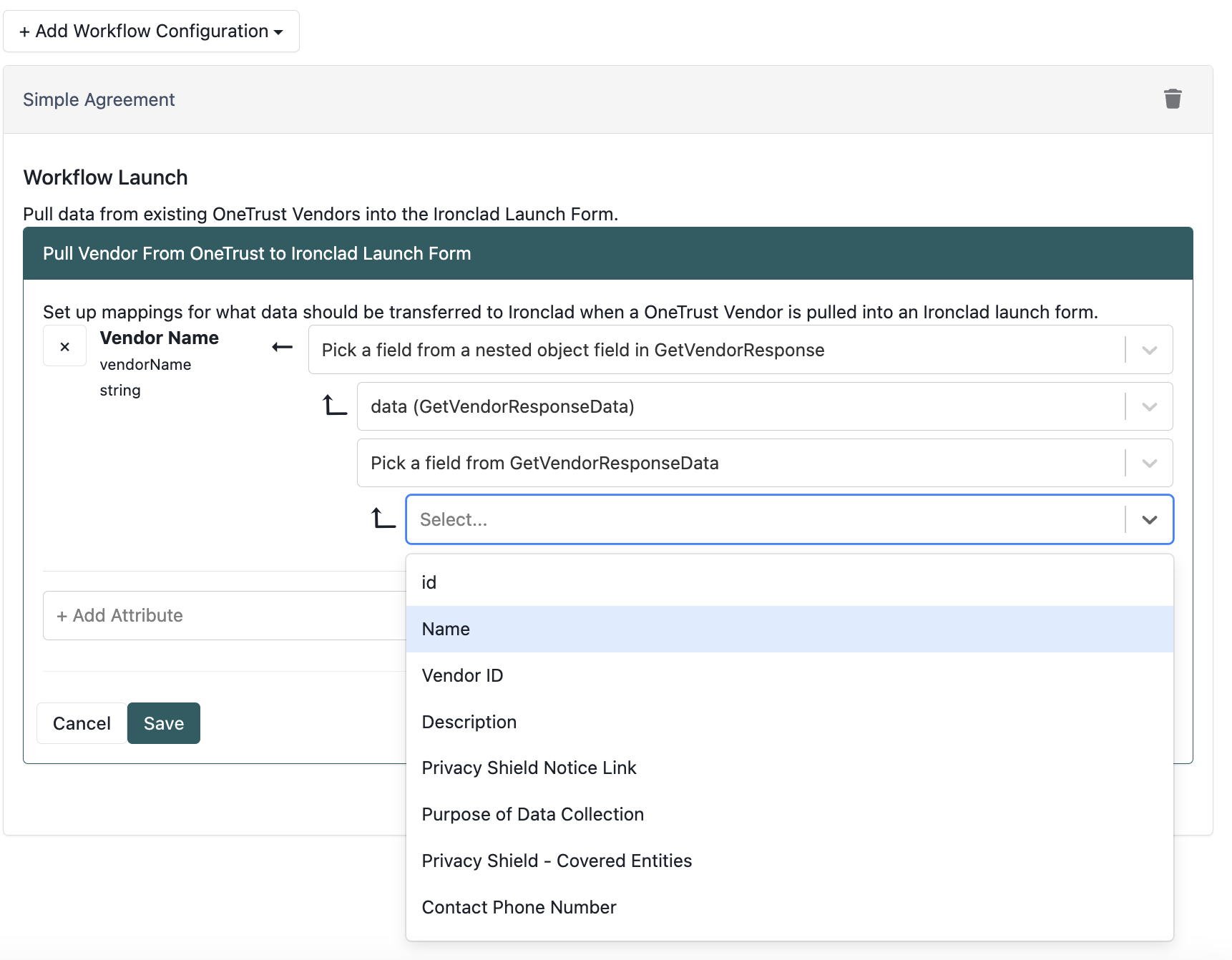Select Description from the list
This screenshot has width=1232, height=960.
click(789, 722)
